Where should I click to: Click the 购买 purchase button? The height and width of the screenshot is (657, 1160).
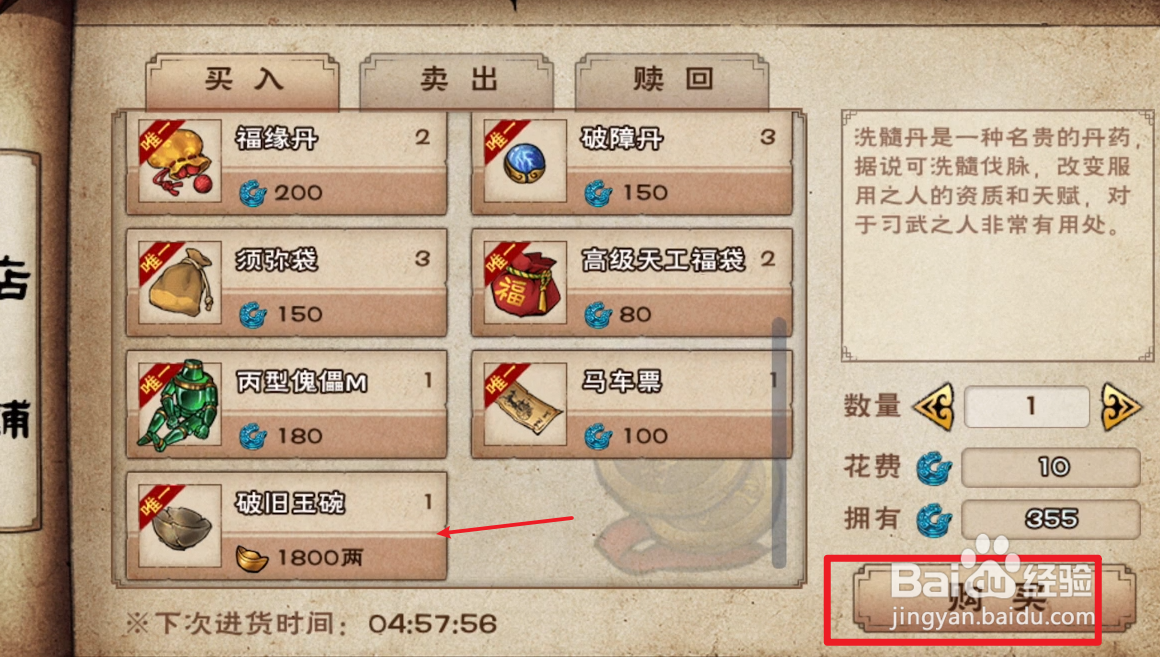pyautogui.click(x=994, y=599)
